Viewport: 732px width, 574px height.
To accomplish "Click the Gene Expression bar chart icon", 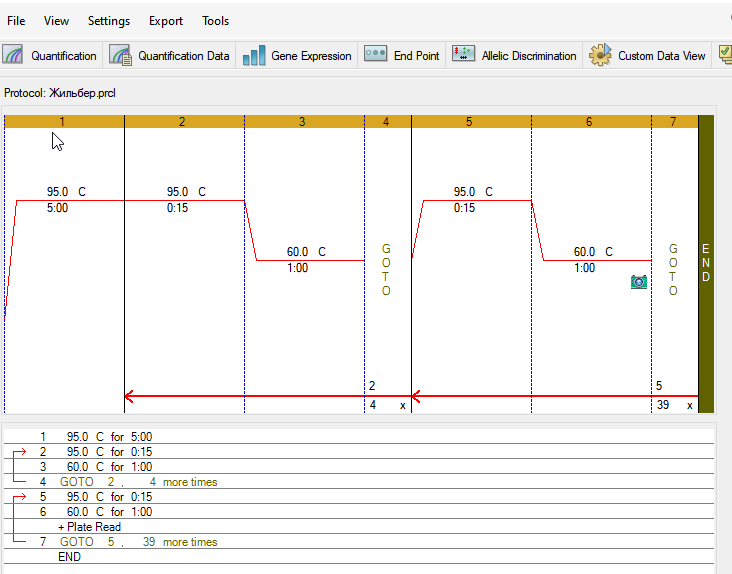I will pyautogui.click(x=254, y=55).
